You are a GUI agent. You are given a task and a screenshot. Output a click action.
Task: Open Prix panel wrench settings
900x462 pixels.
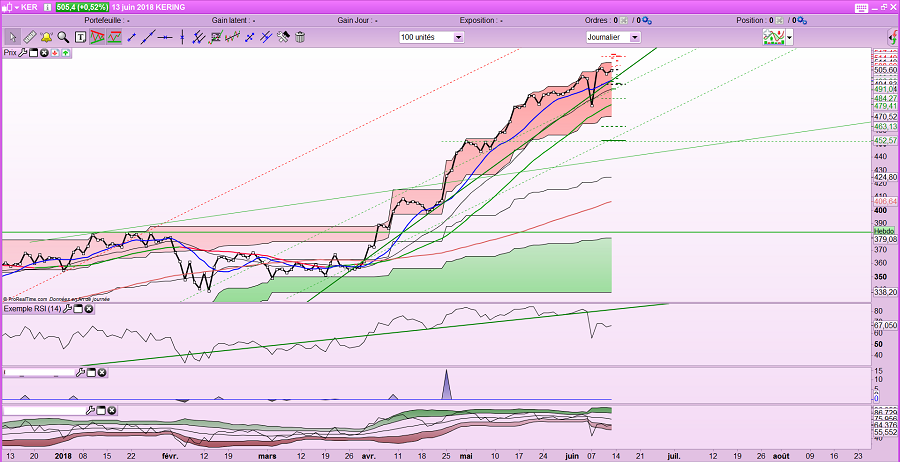tap(22, 53)
